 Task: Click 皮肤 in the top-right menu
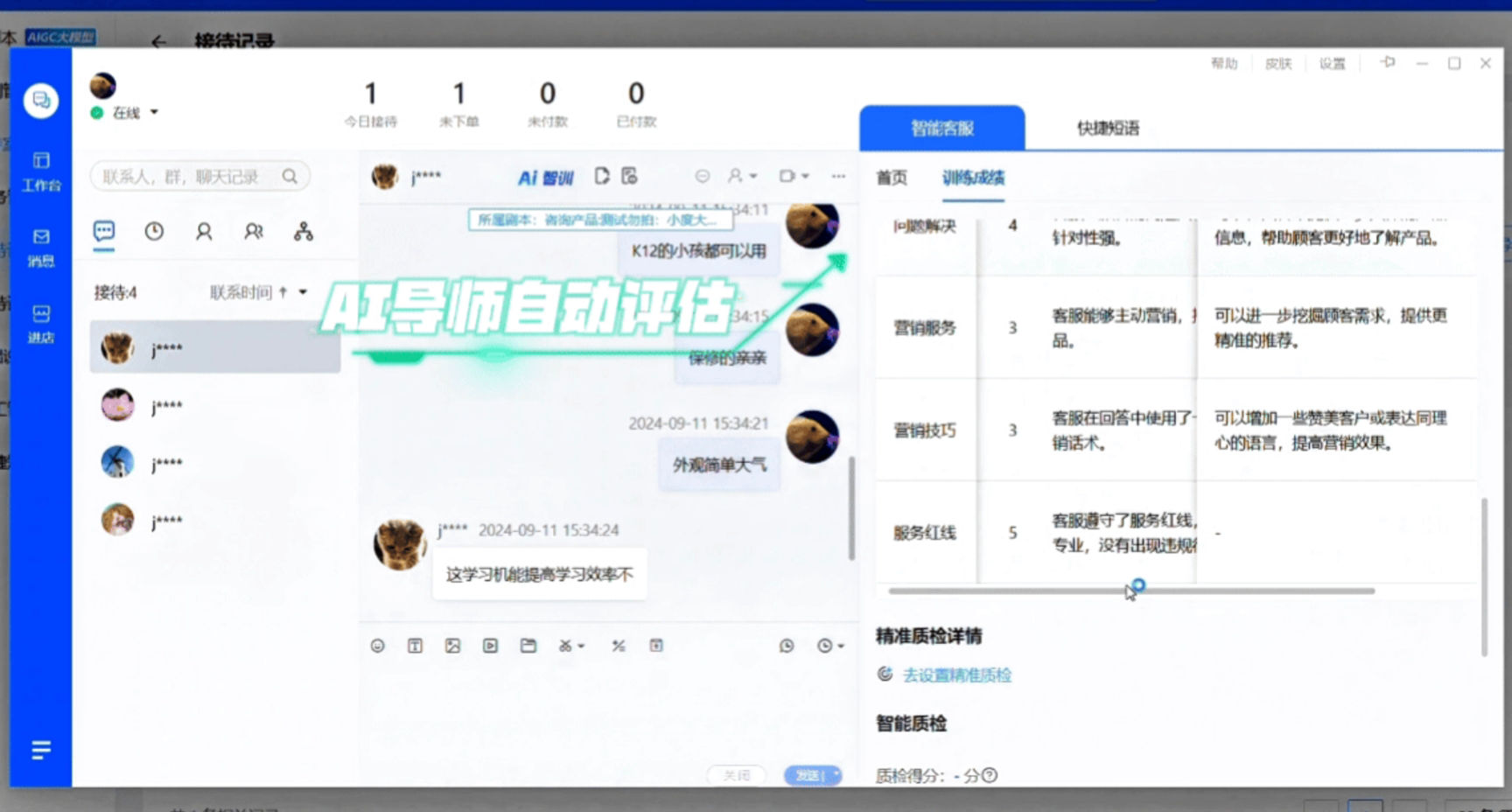pos(1278,64)
